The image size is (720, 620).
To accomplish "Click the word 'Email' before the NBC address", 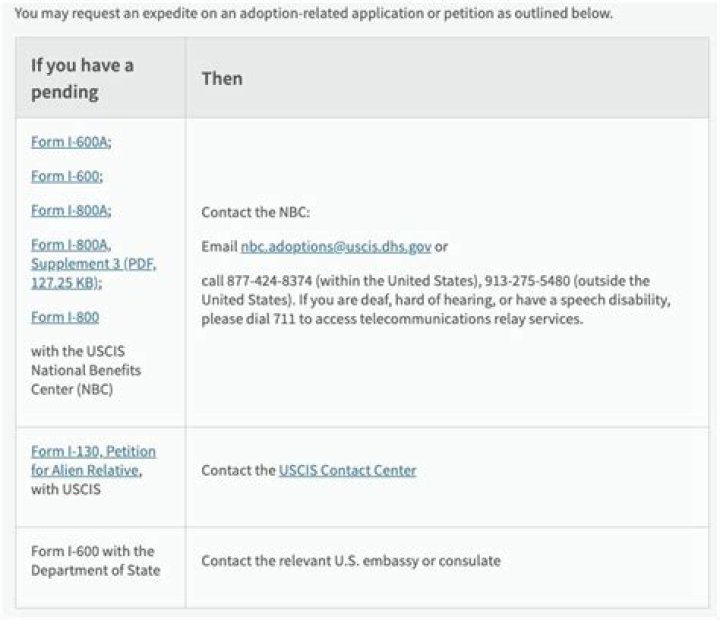I will pyautogui.click(x=219, y=247).
